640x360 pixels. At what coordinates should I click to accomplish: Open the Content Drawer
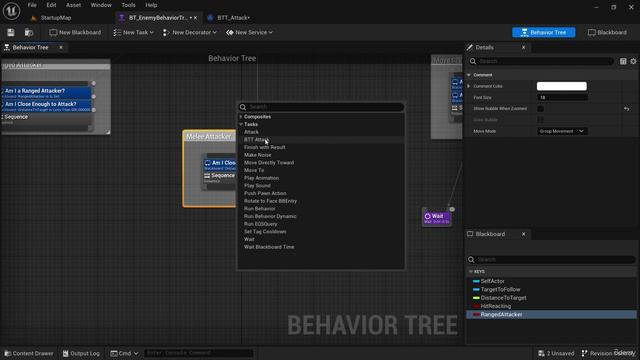pos(29,353)
